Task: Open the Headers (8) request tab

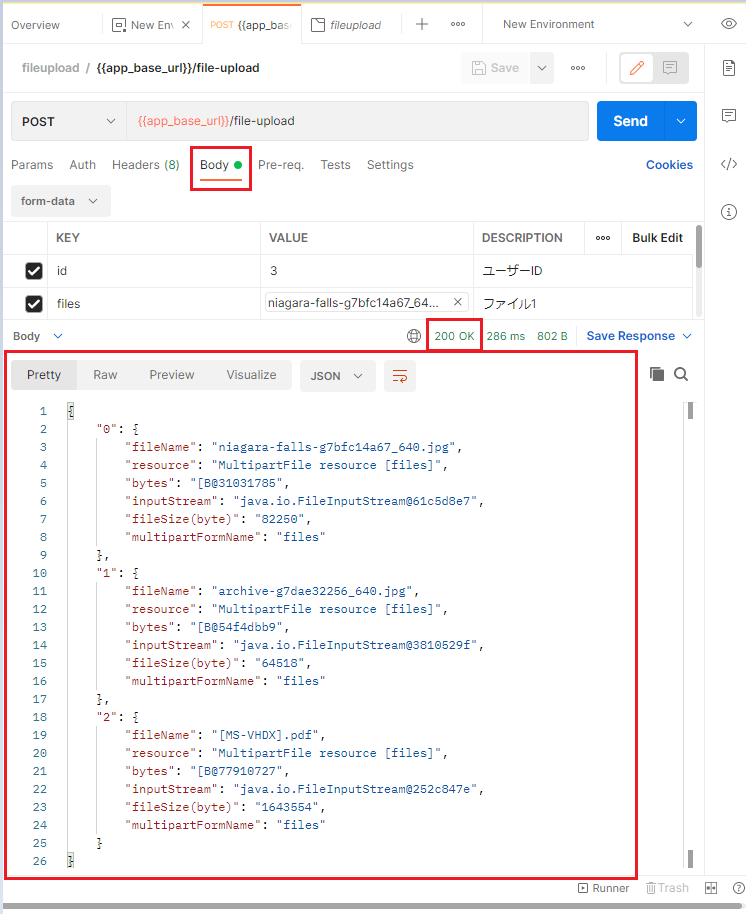Action: (x=145, y=165)
